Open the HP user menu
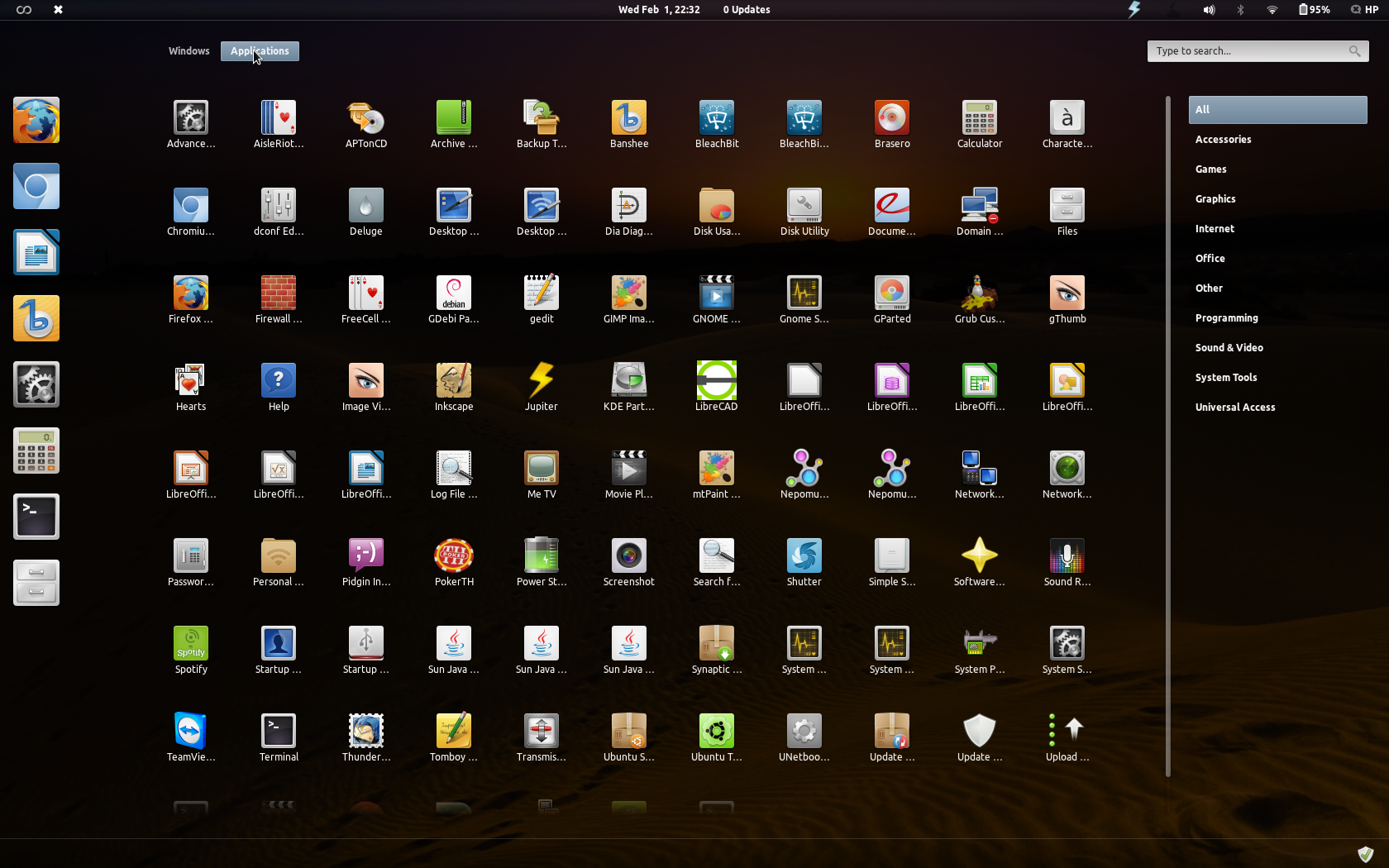 pos(1364,10)
